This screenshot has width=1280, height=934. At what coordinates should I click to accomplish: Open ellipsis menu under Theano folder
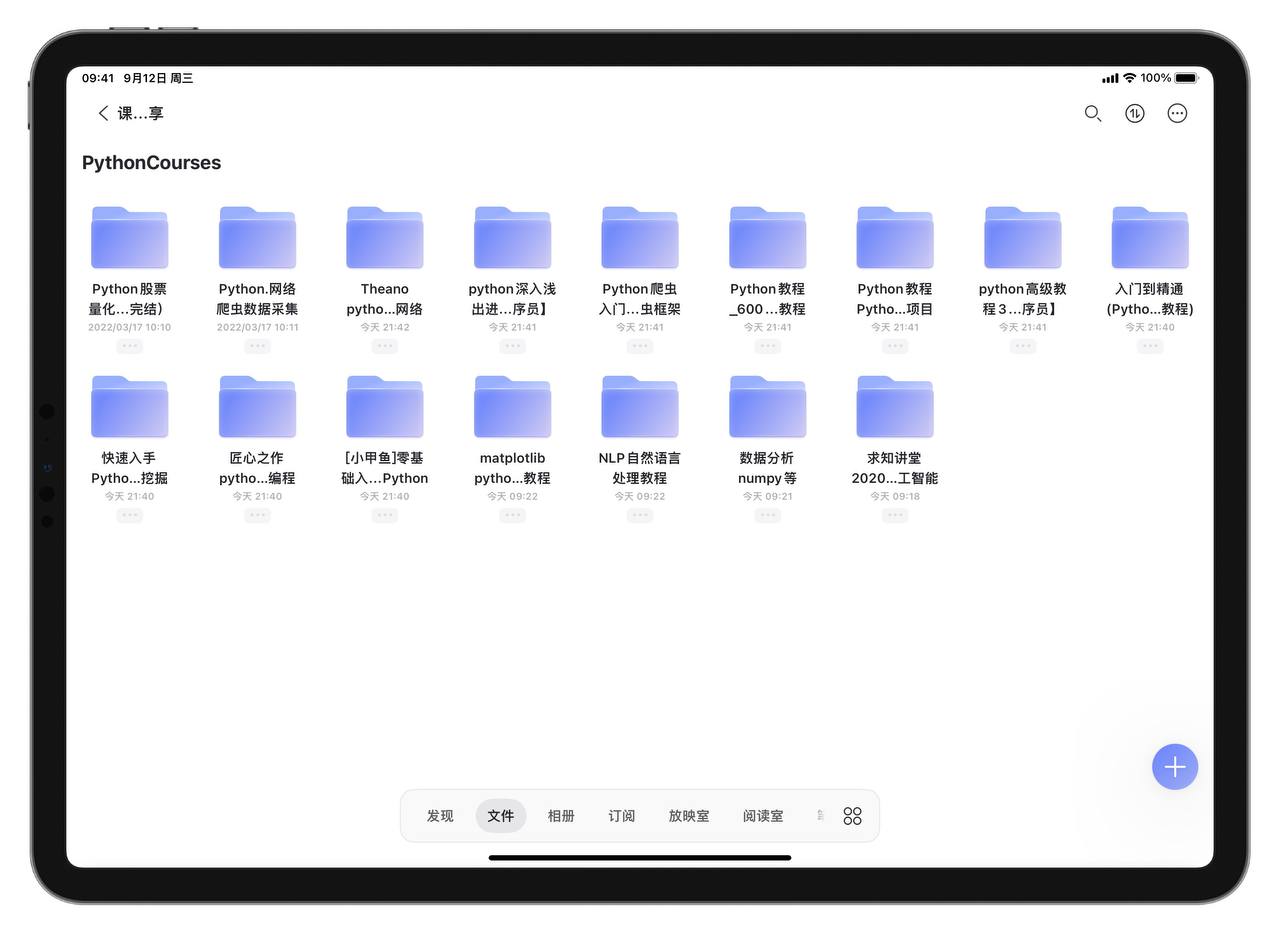point(385,346)
